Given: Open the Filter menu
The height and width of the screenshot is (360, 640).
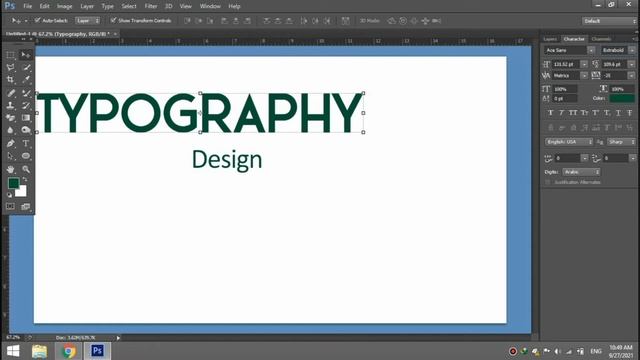Looking at the screenshot, I should (x=151, y=6).
